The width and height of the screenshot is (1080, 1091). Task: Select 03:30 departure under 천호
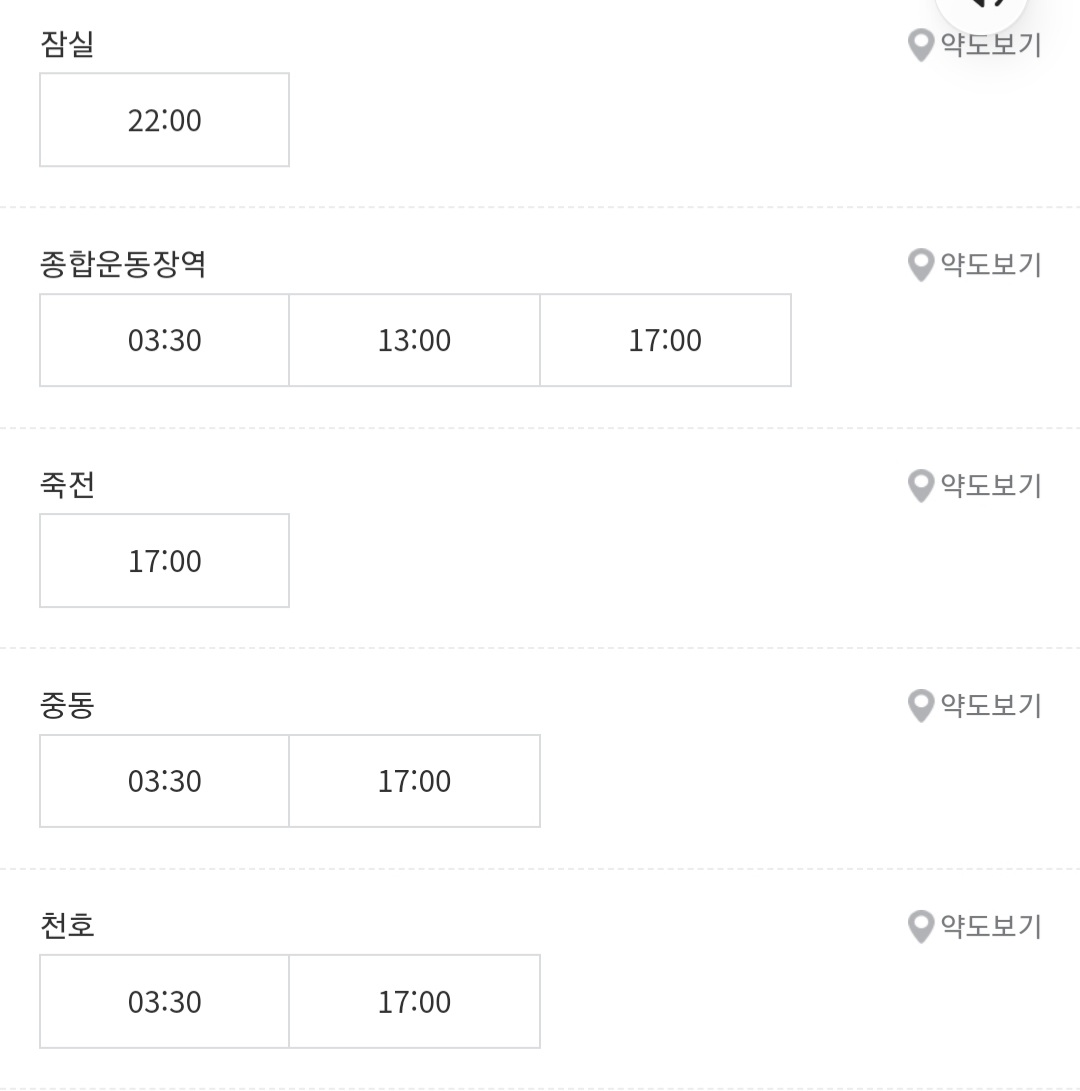pyautogui.click(x=164, y=1001)
